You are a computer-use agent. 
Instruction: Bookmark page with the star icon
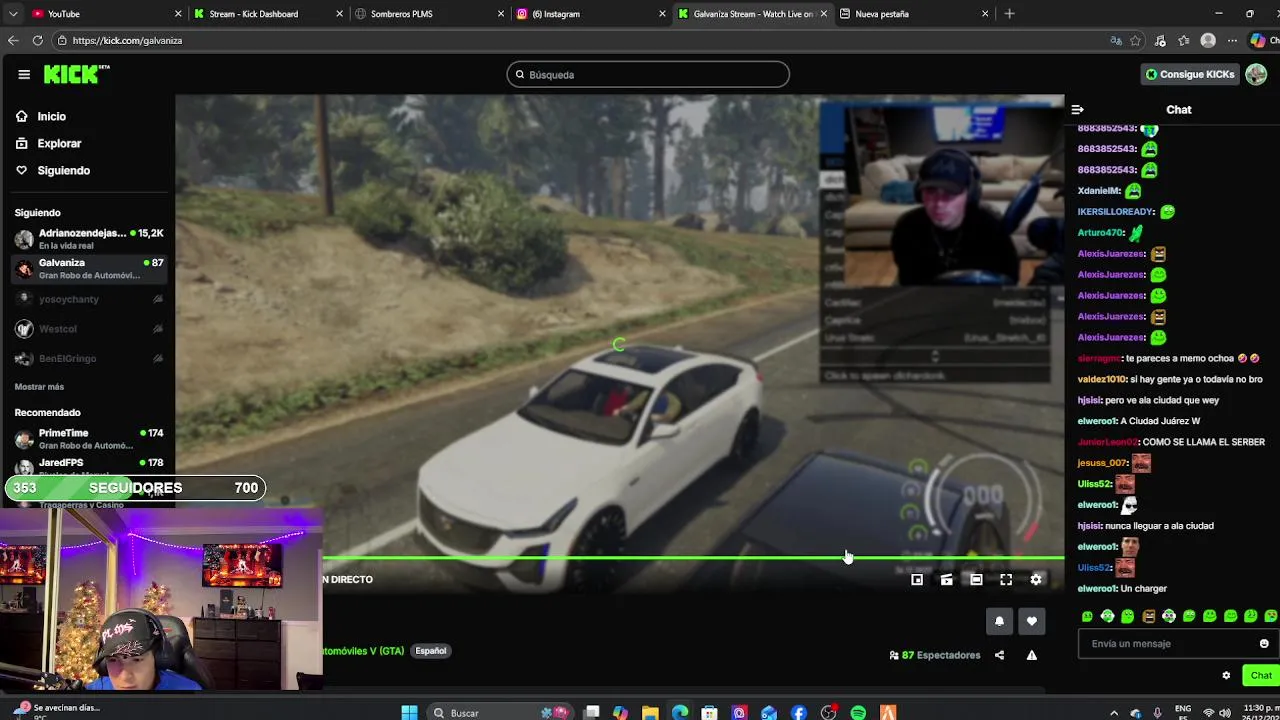pos(1136,41)
